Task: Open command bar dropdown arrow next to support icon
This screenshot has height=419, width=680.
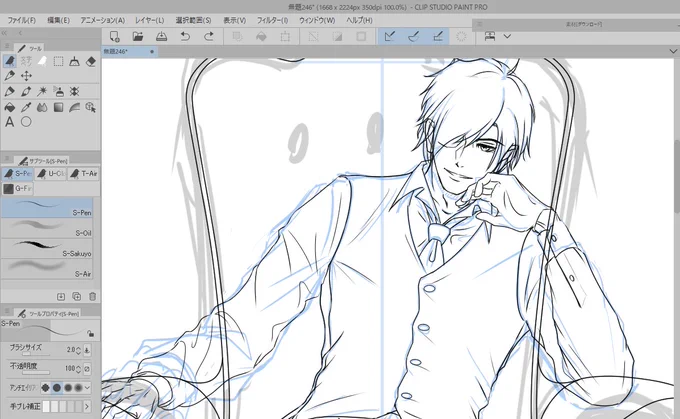Action: pyautogui.click(x=507, y=36)
